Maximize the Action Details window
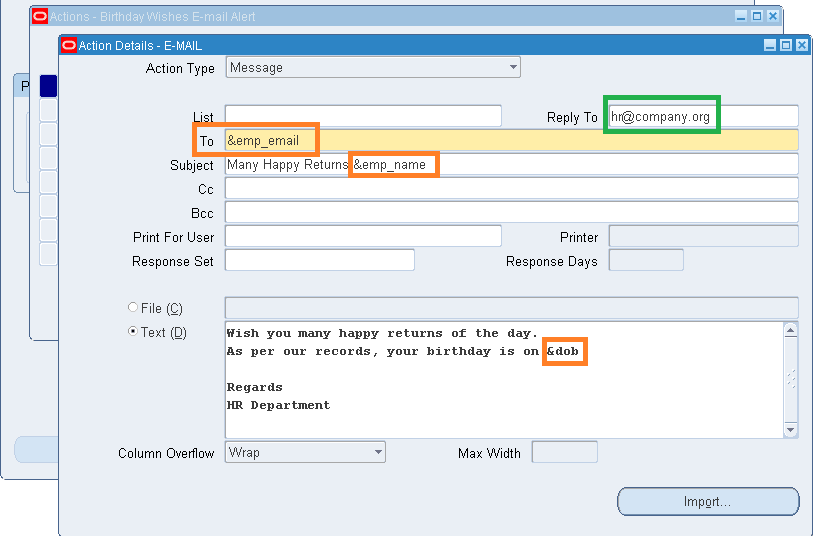The height and width of the screenshot is (536, 828). (x=786, y=45)
